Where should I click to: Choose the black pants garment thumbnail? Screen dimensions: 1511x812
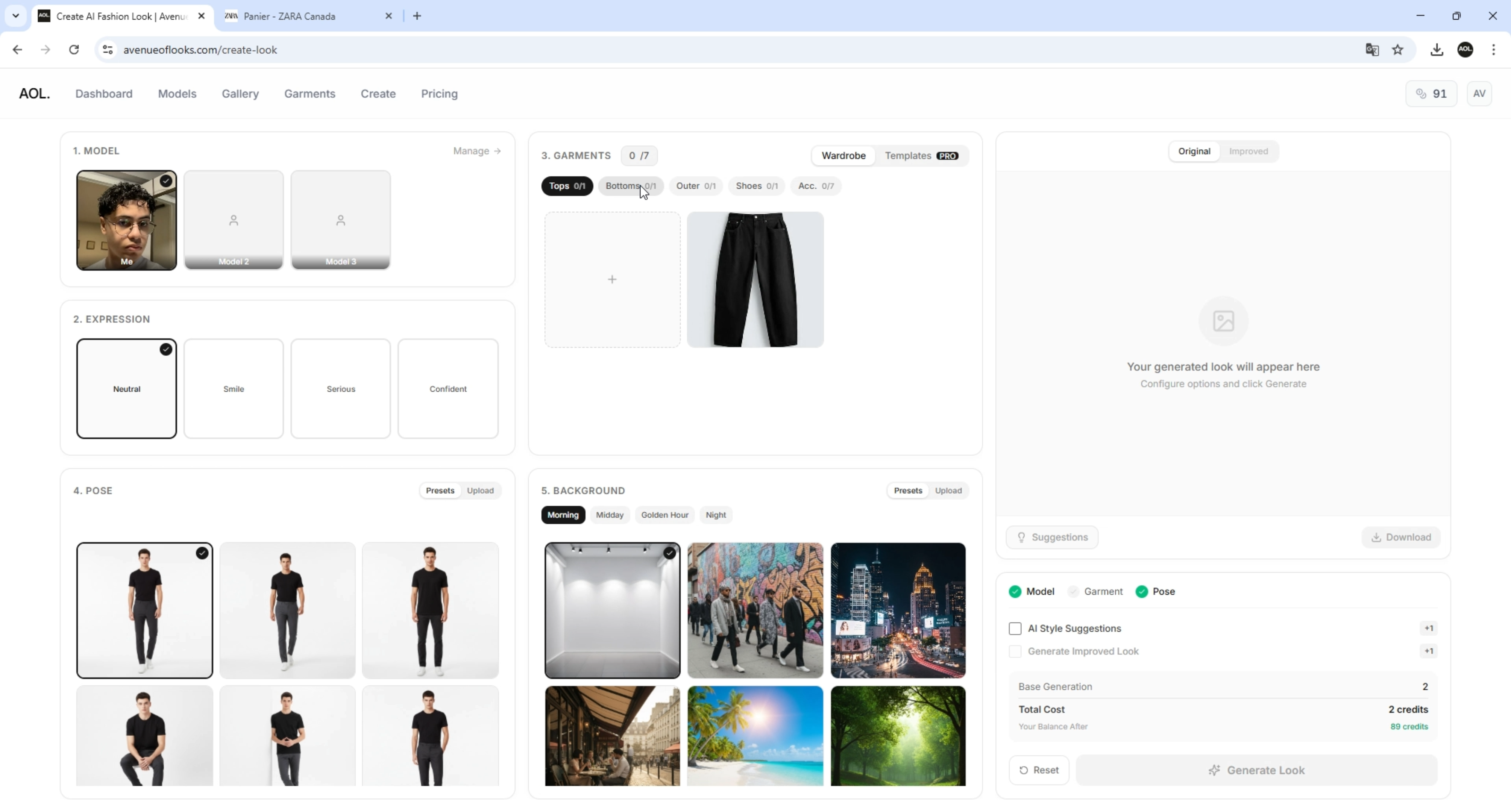(755, 280)
